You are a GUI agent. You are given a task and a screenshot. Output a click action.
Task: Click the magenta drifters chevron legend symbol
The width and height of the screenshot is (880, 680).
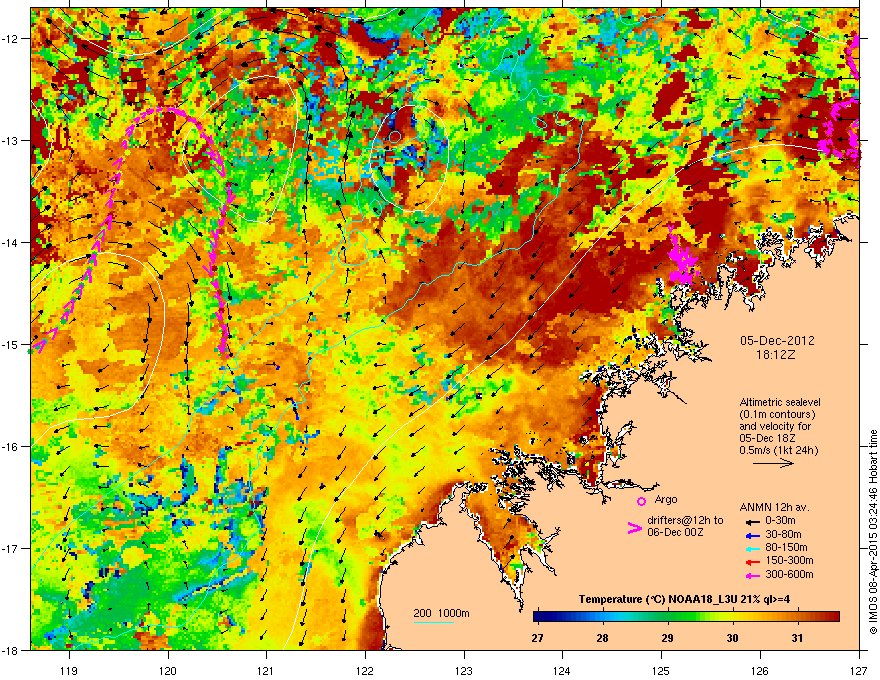[634, 529]
